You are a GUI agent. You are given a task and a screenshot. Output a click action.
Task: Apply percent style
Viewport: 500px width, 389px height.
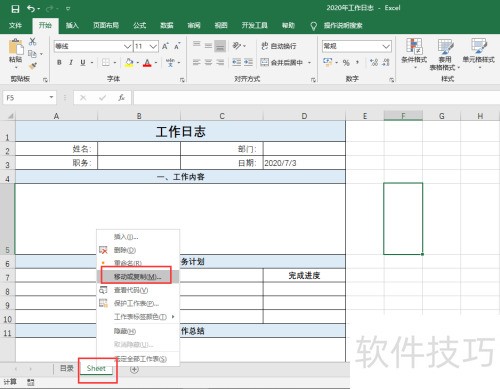click(346, 63)
